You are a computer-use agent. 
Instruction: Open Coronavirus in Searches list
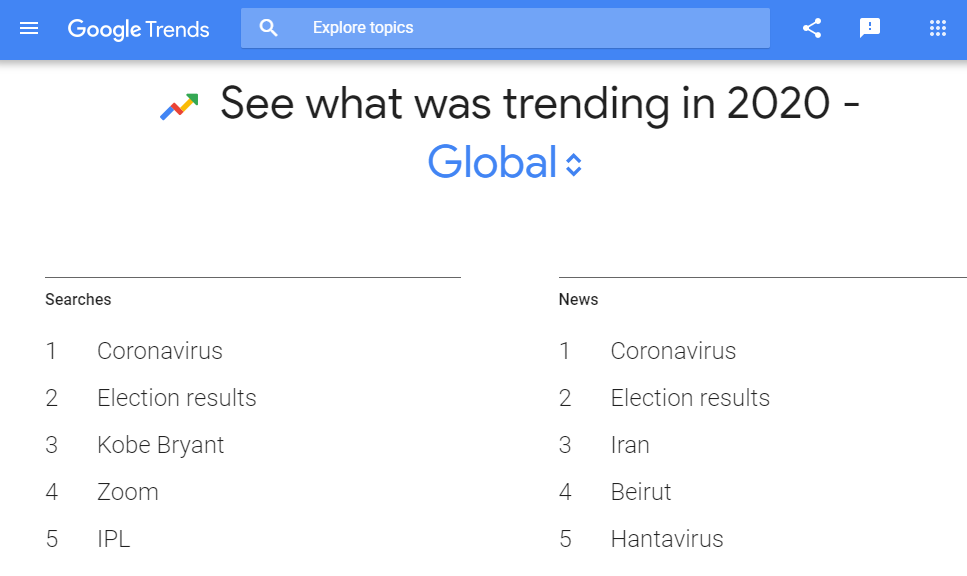click(x=160, y=351)
